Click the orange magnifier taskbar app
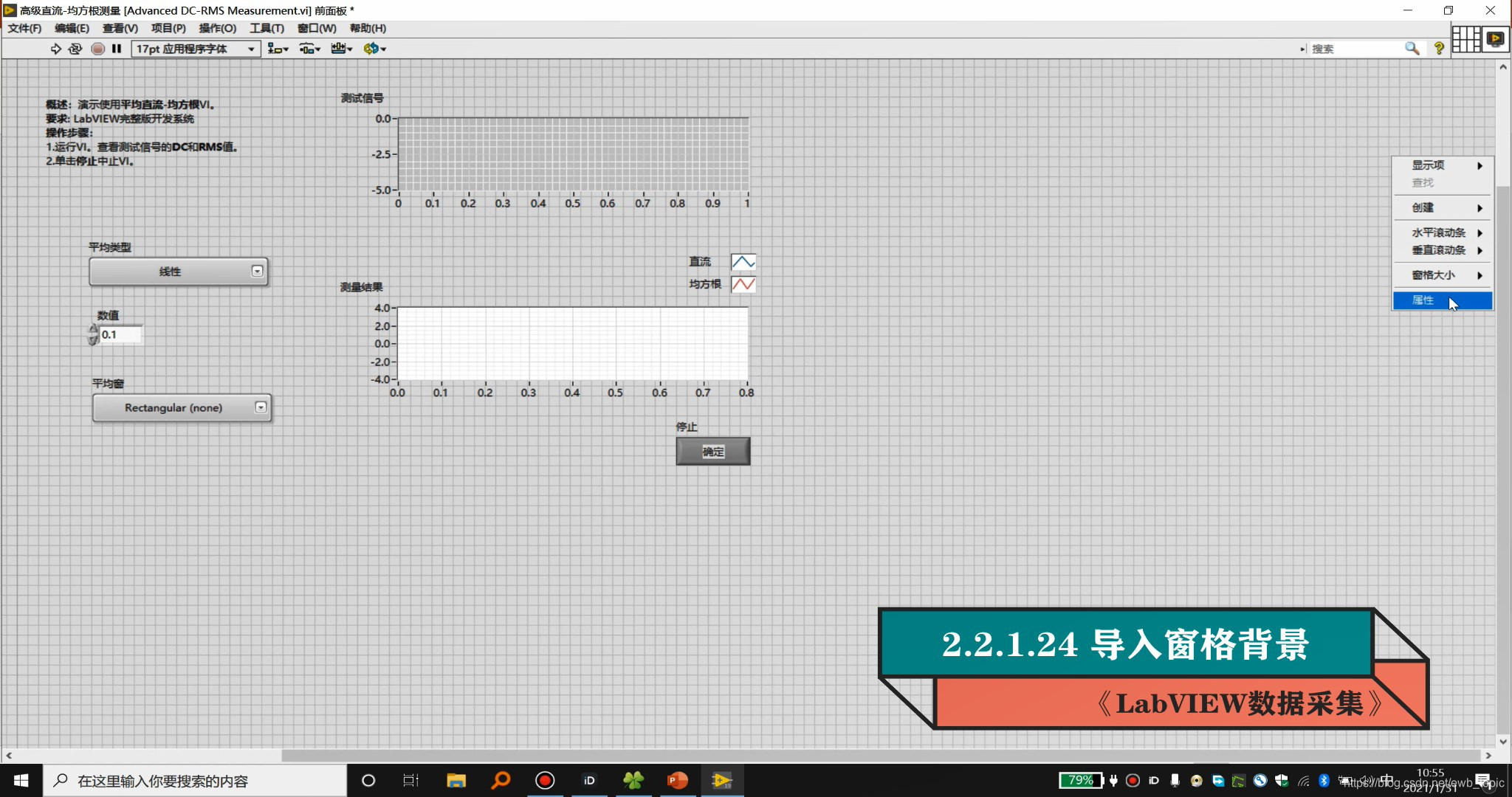The width and height of the screenshot is (1512, 797). 501,781
